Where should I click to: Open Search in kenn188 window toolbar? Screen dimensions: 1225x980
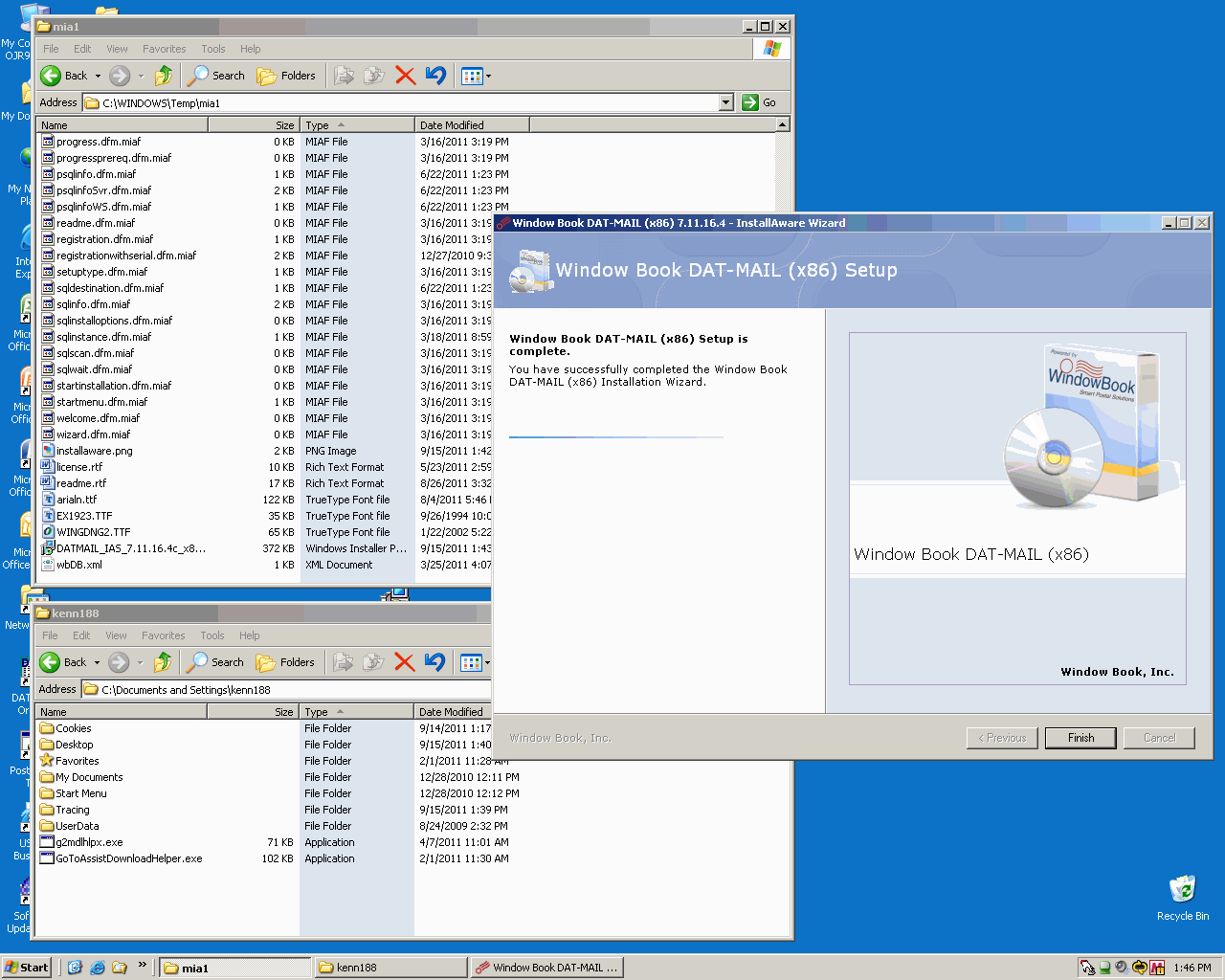click(215, 662)
